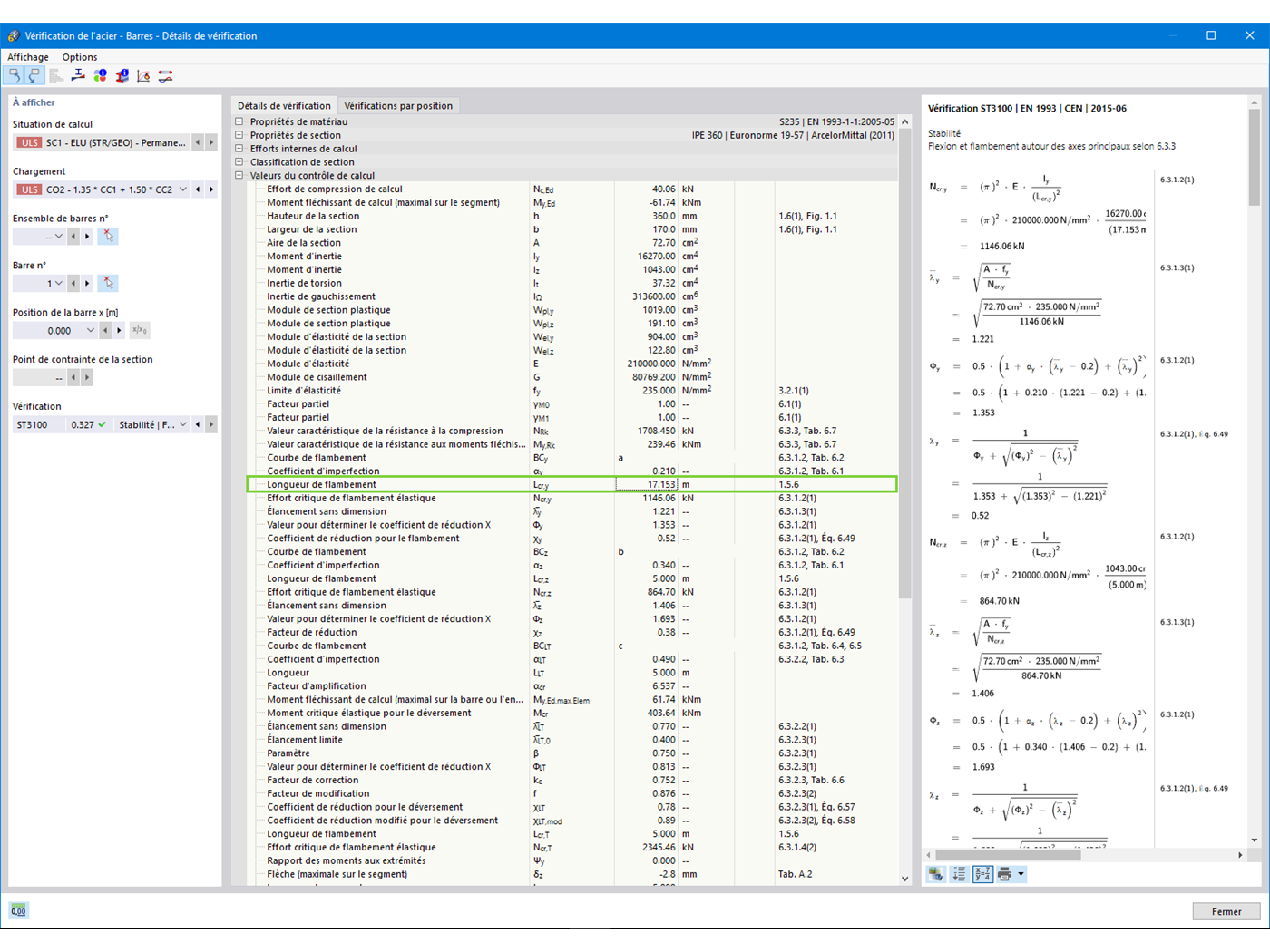Click the second cursor-arrow toolbar icon
1270x952 pixels.
click(x=34, y=76)
